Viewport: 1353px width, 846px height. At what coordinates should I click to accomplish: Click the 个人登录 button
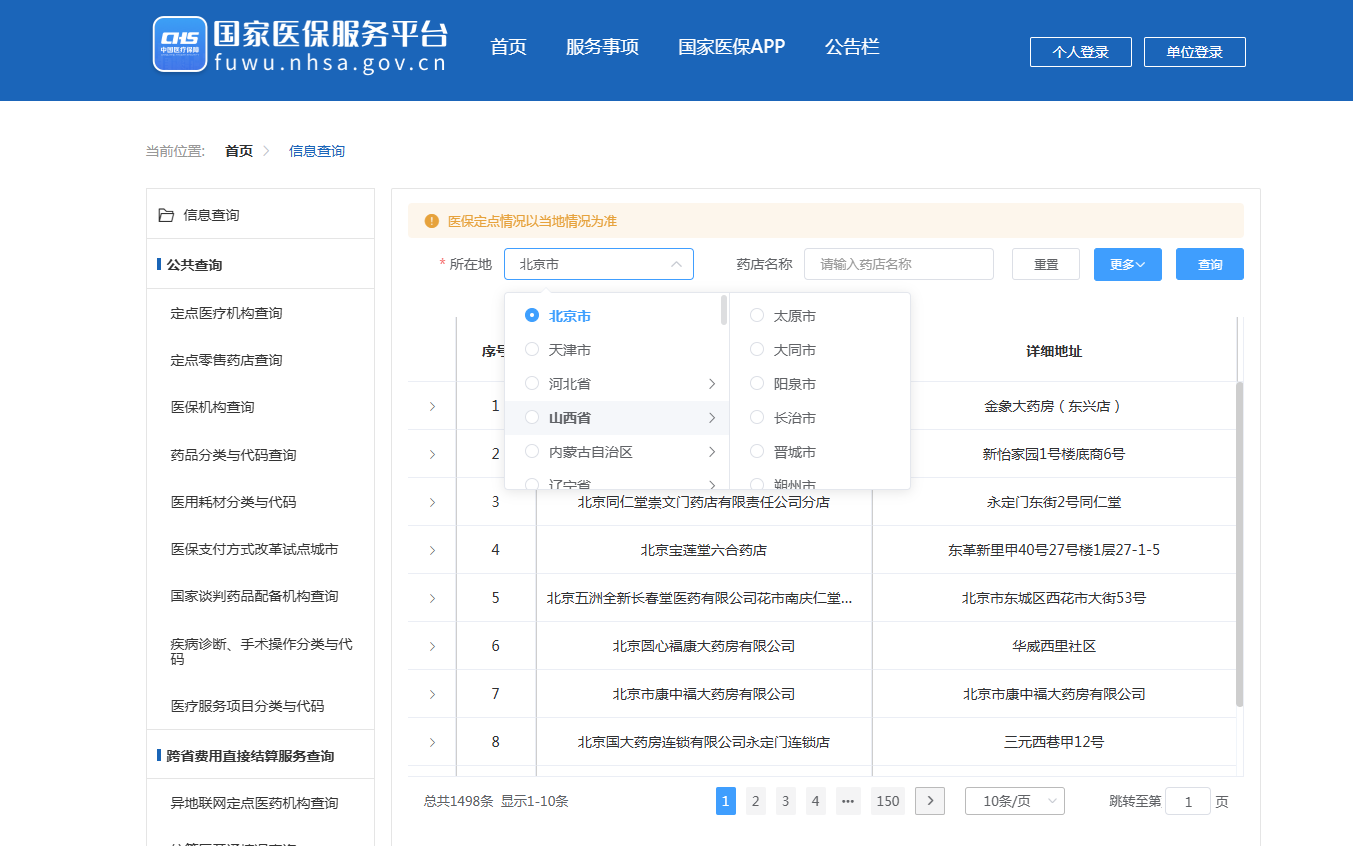[1080, 52]
